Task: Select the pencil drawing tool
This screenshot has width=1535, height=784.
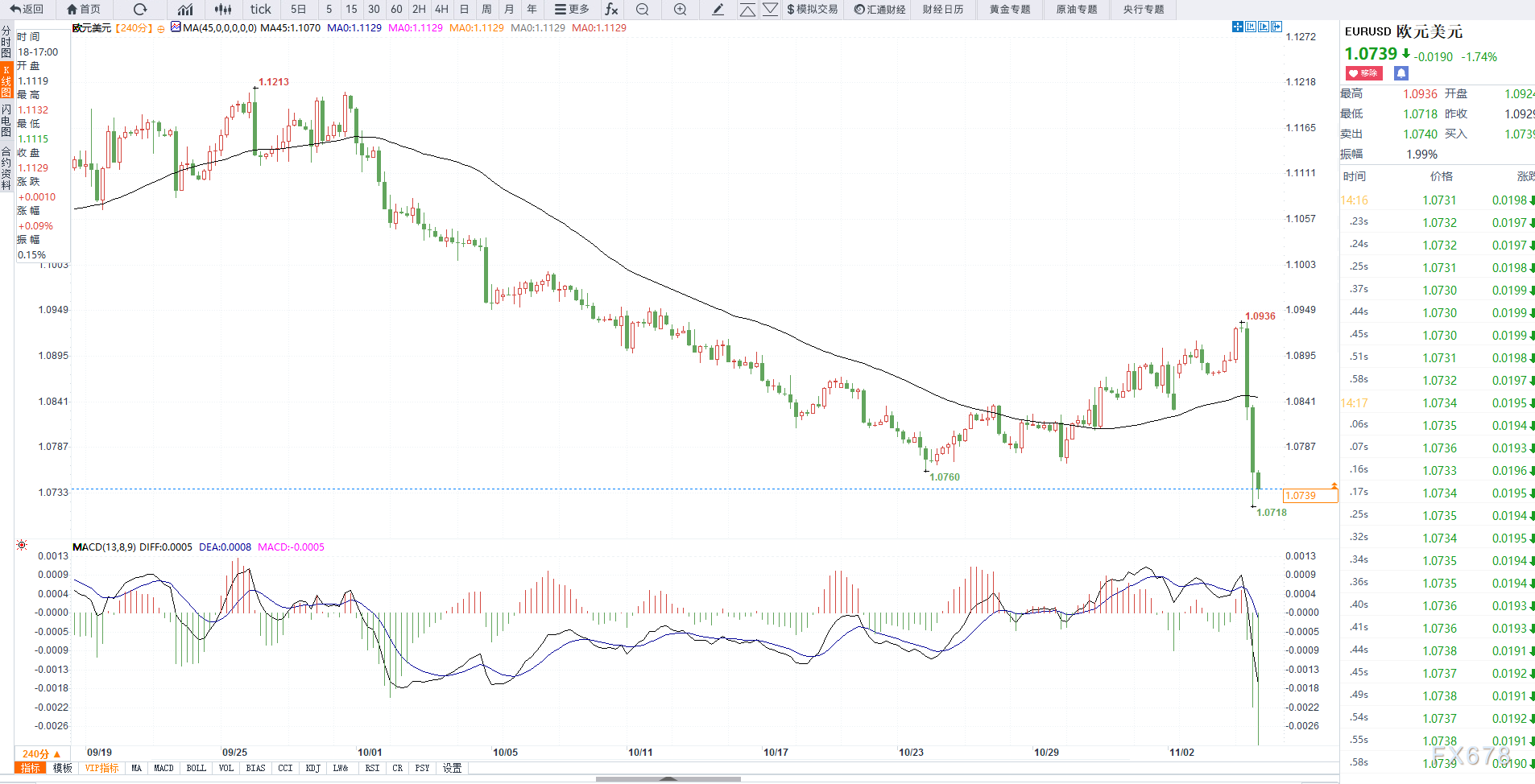Action: (x=718, y=10)
